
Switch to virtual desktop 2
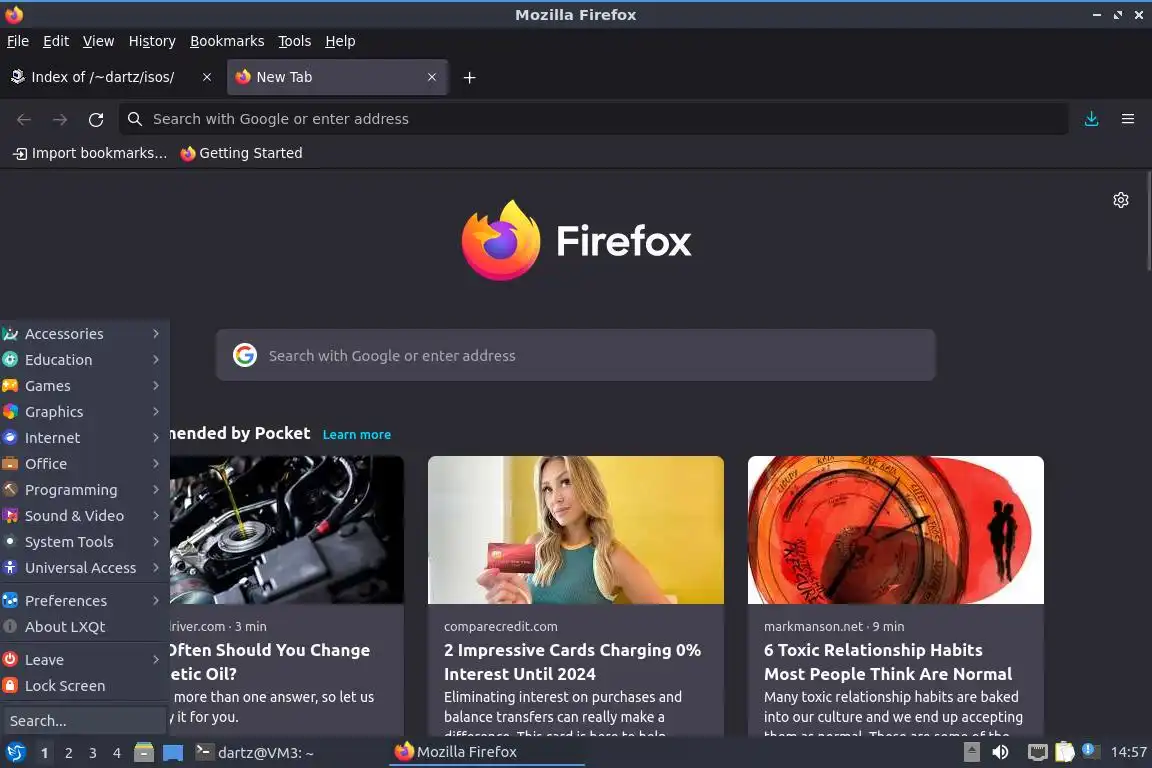68,753
